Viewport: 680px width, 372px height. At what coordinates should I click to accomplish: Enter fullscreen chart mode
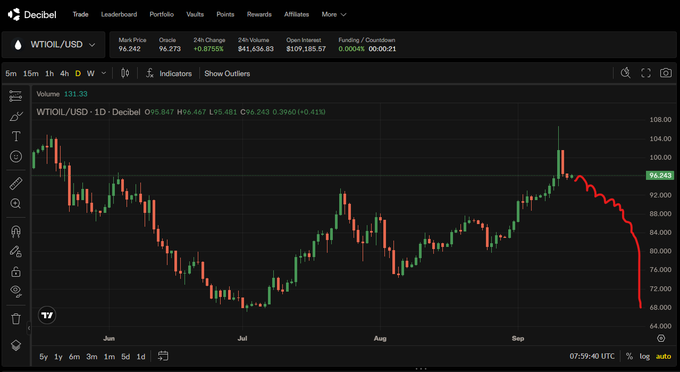pyautogui.click(x=646, y=73)
